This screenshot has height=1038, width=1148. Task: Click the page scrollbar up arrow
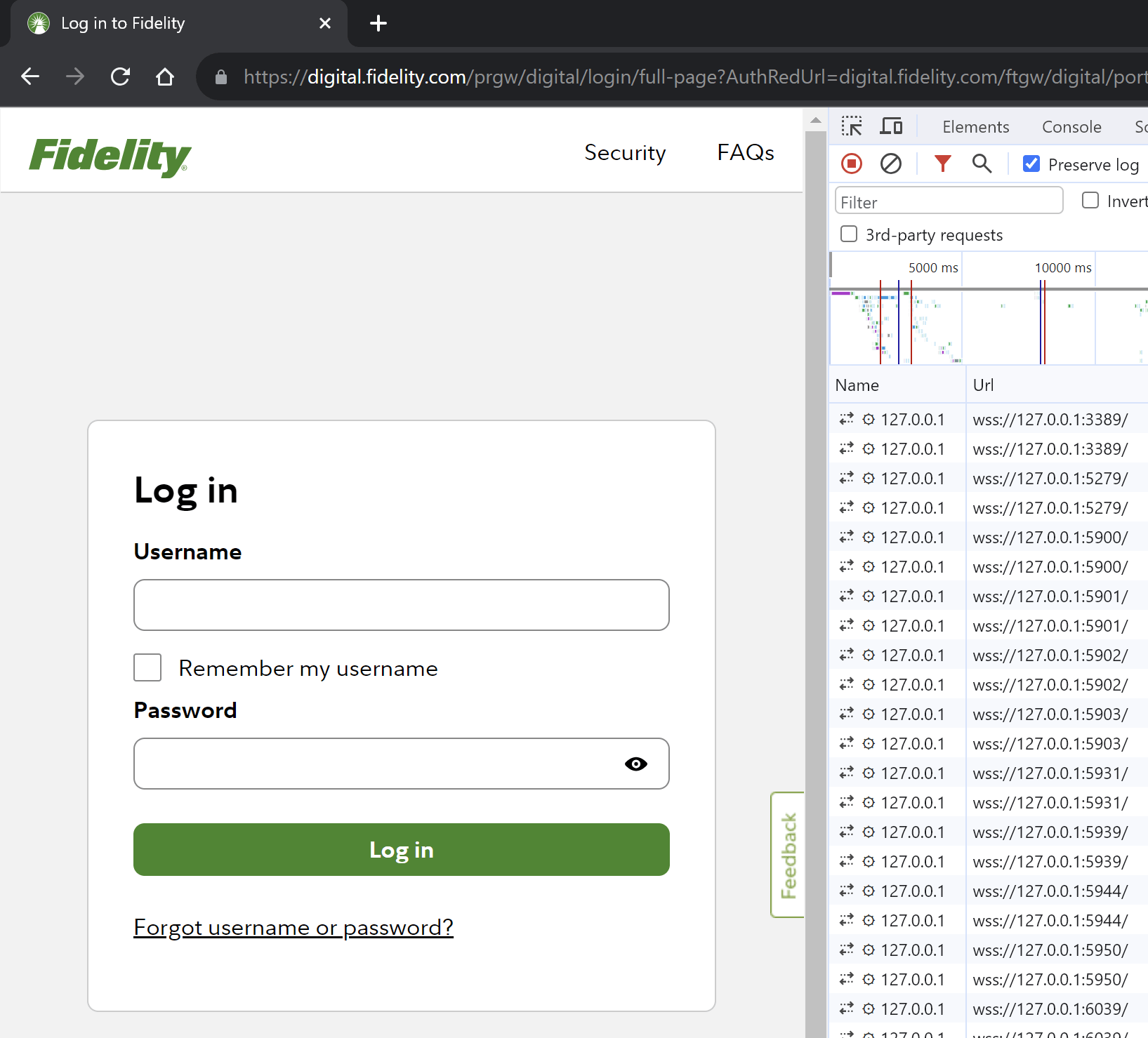(x=815, y=120)
